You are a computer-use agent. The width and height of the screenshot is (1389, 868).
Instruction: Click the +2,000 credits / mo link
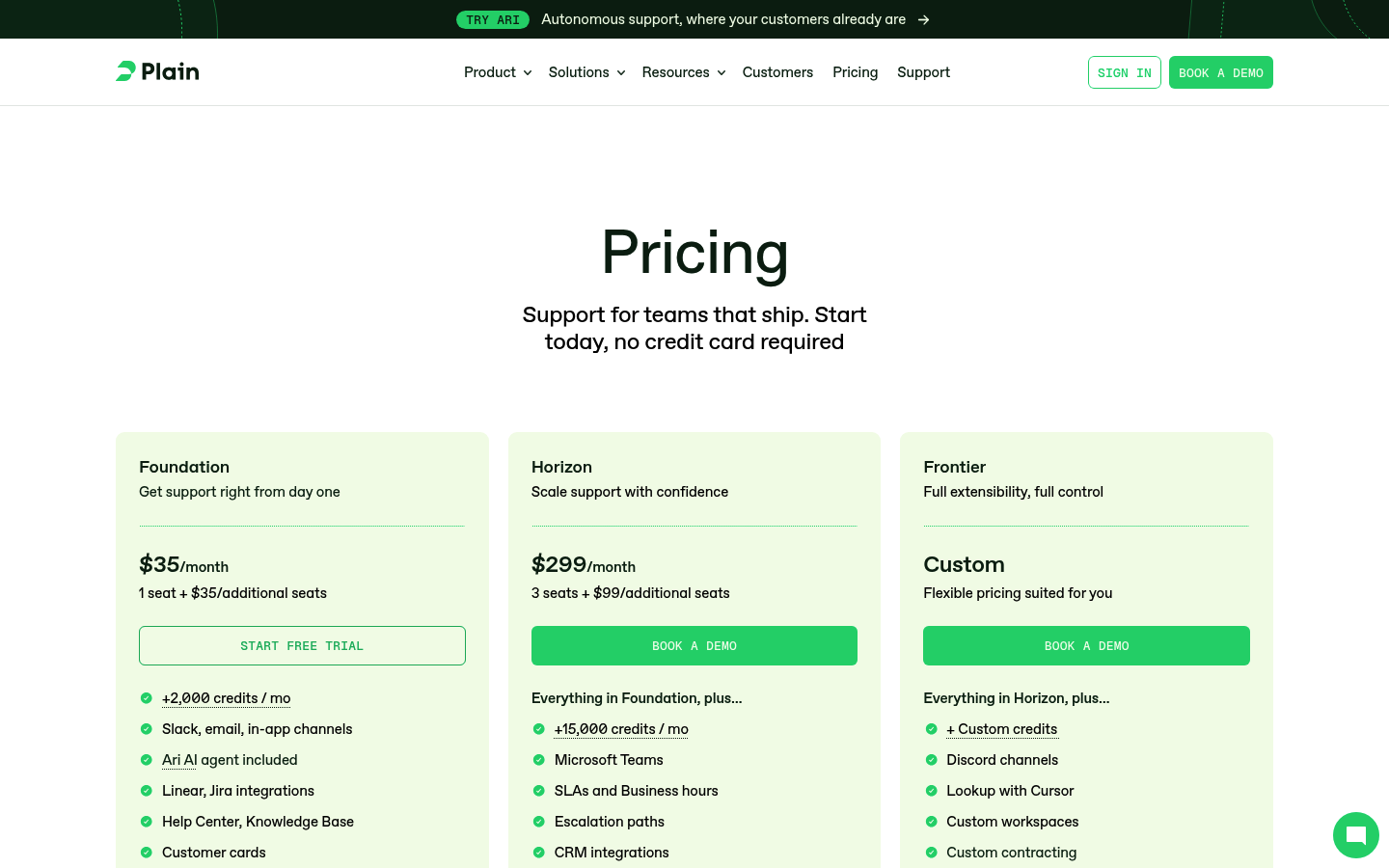tap(227, 698)
